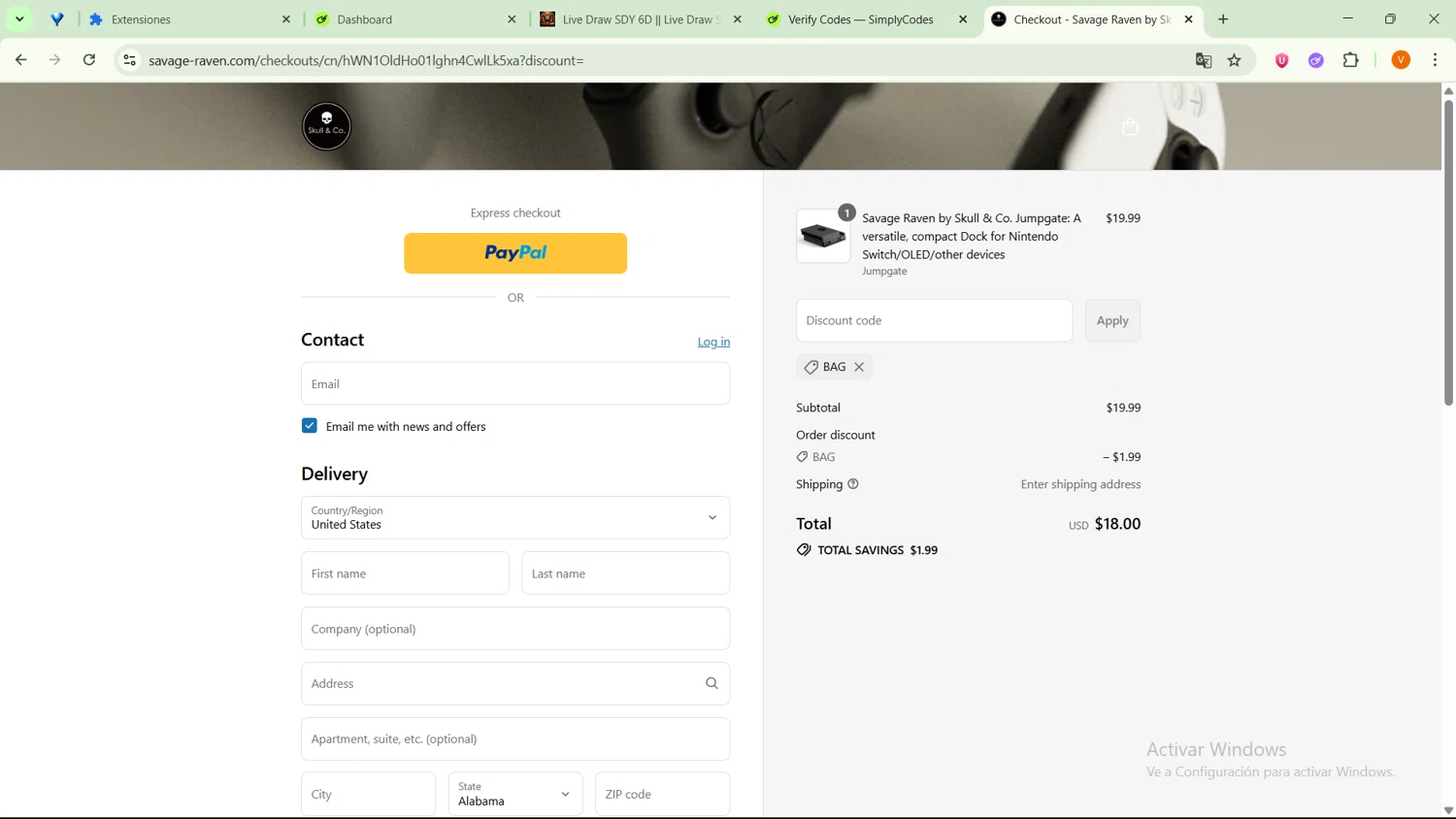
Task: Pay with the PayPal express button
Action: (515, 253)
